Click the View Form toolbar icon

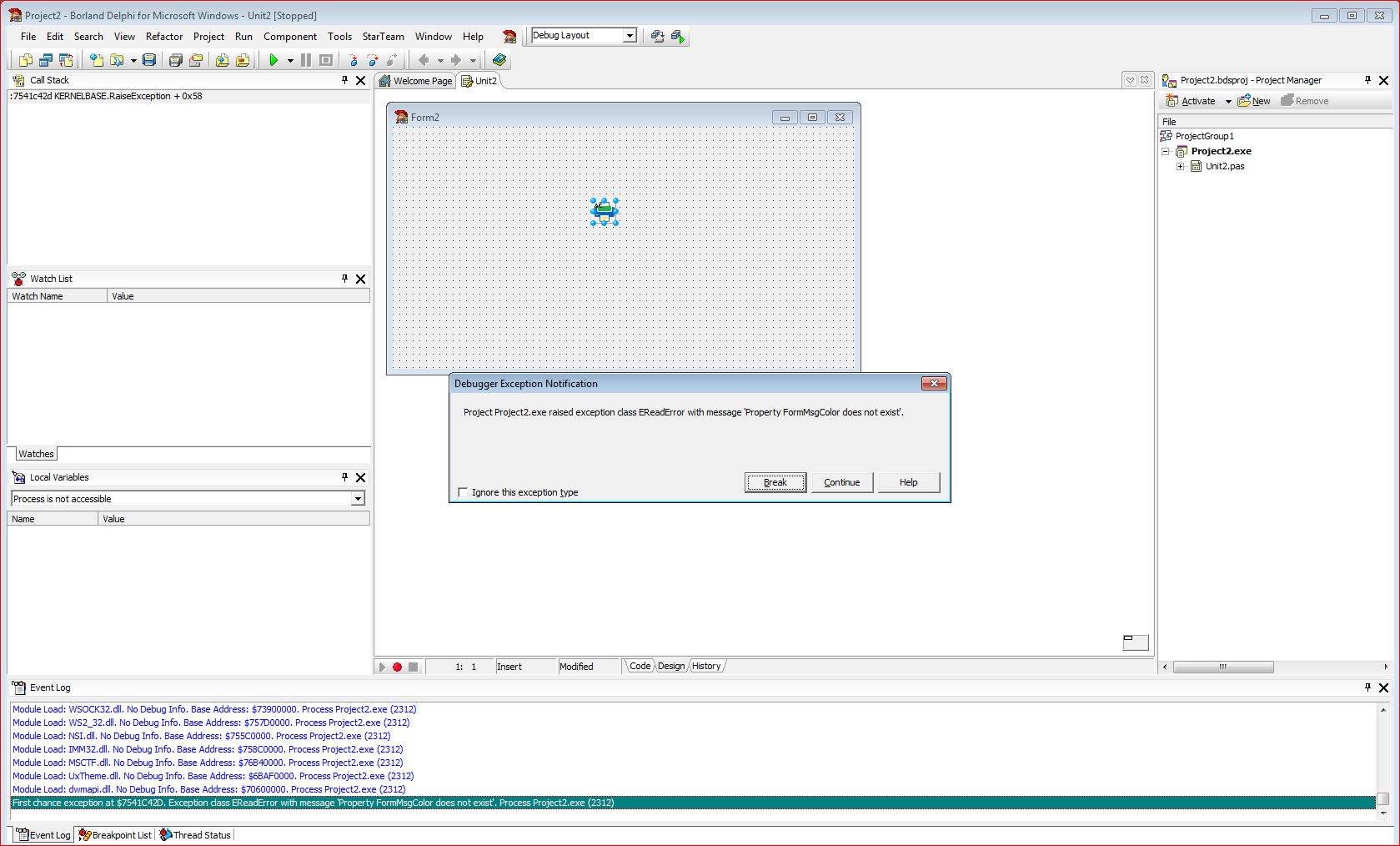coord(46,60)
